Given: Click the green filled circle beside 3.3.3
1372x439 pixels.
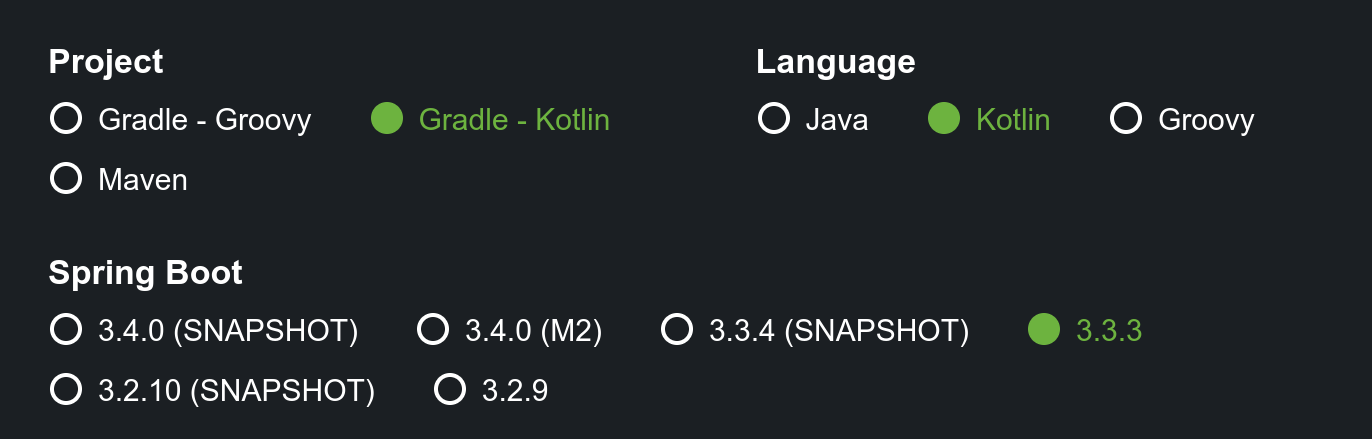Looking at the screenshot, I should [1044, 330].
